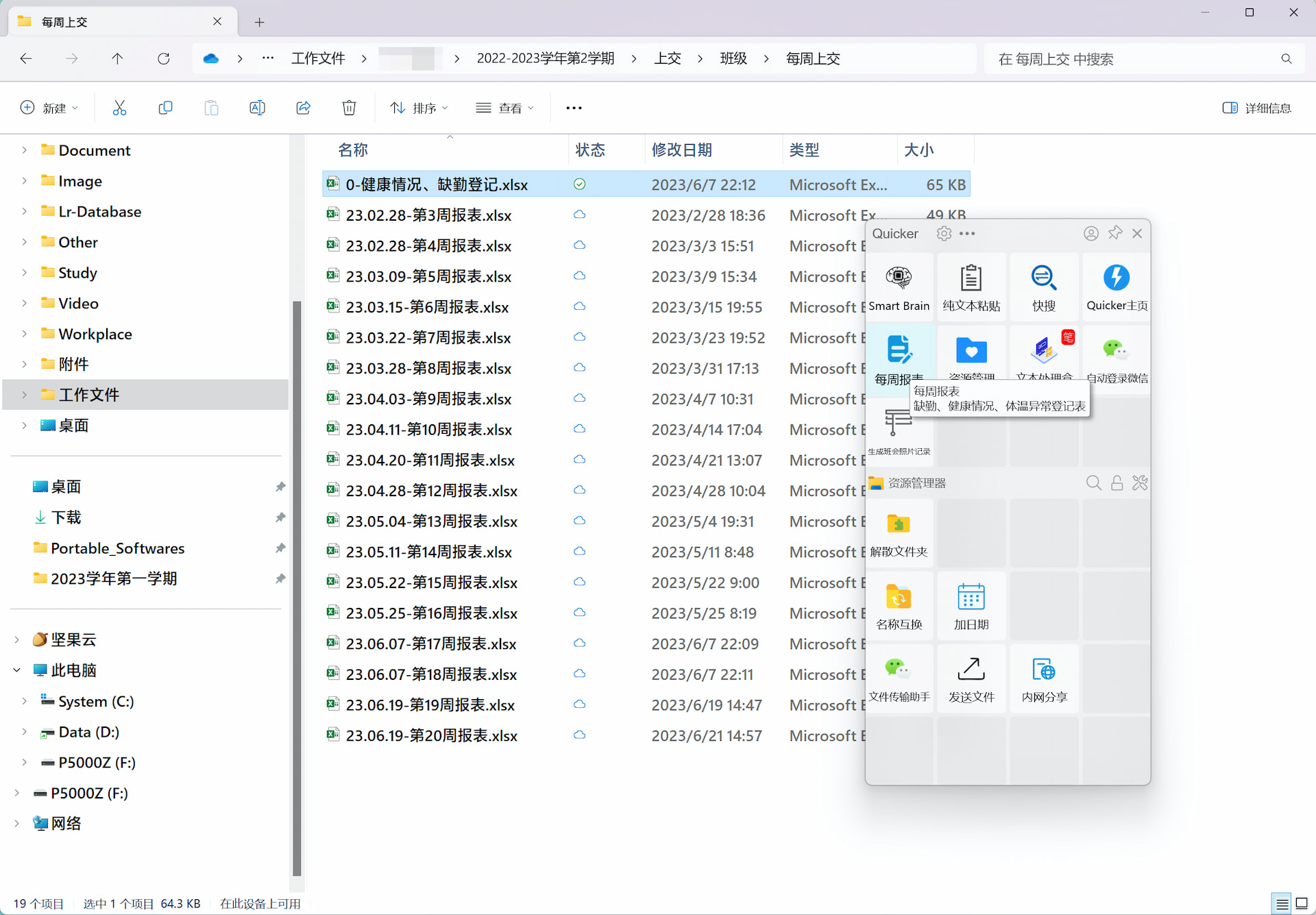Expand the 坚果云 node
Viewport: 1316px width, 915px height.
pyautogui.click(x=17, y=639)
